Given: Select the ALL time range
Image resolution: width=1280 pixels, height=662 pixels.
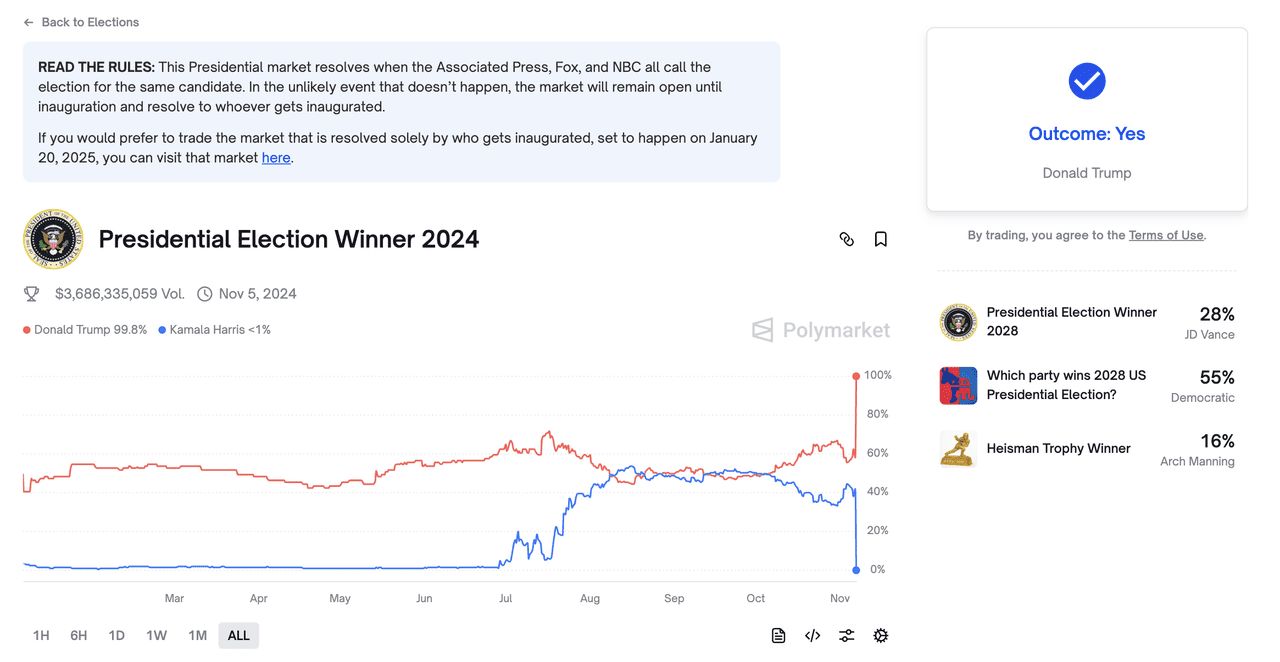Looking at the screenshot, I should (239, 636).
